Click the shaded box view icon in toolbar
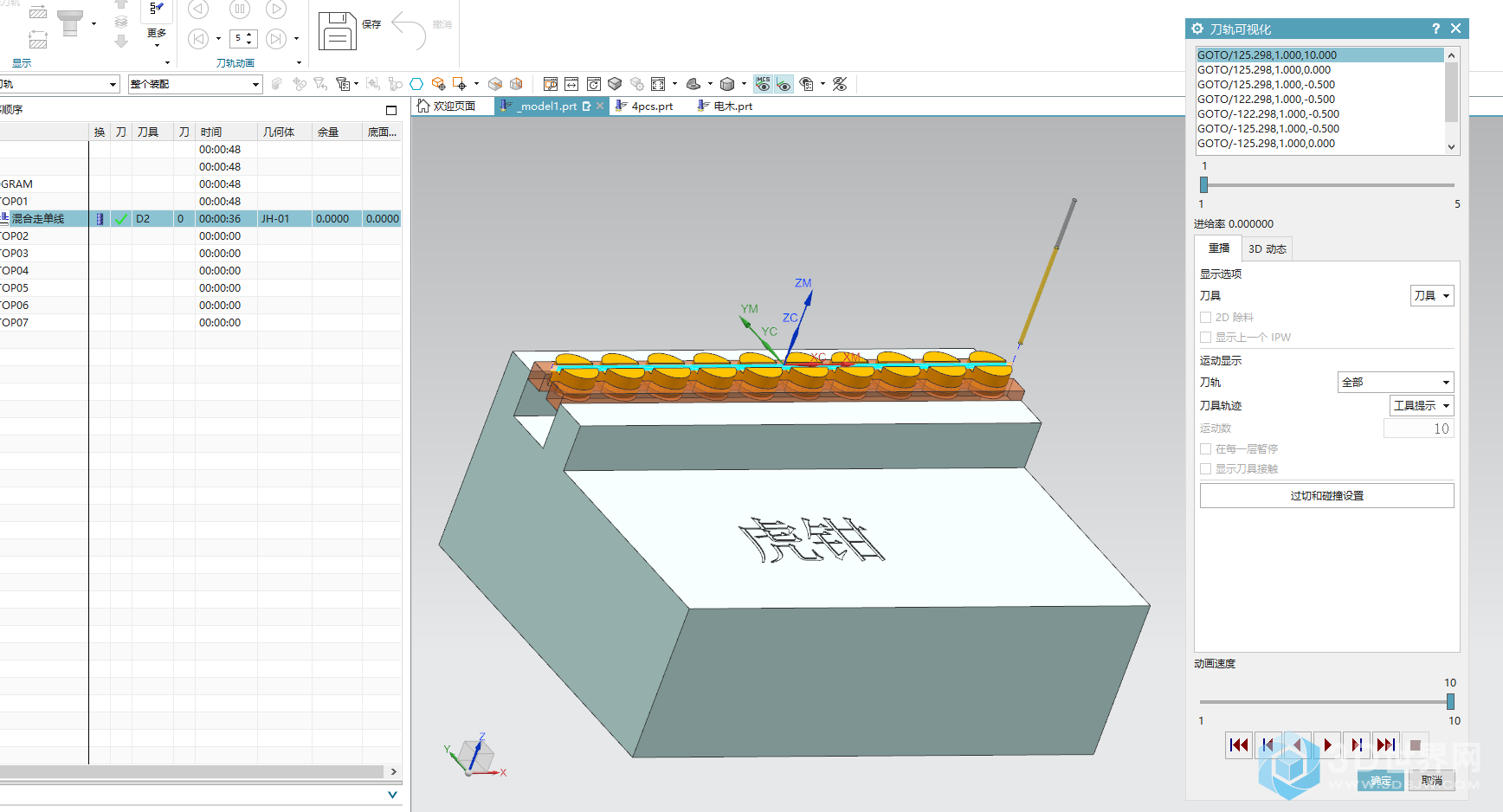This screenshot has height=812, width=1503. click(x=495, y=84)
